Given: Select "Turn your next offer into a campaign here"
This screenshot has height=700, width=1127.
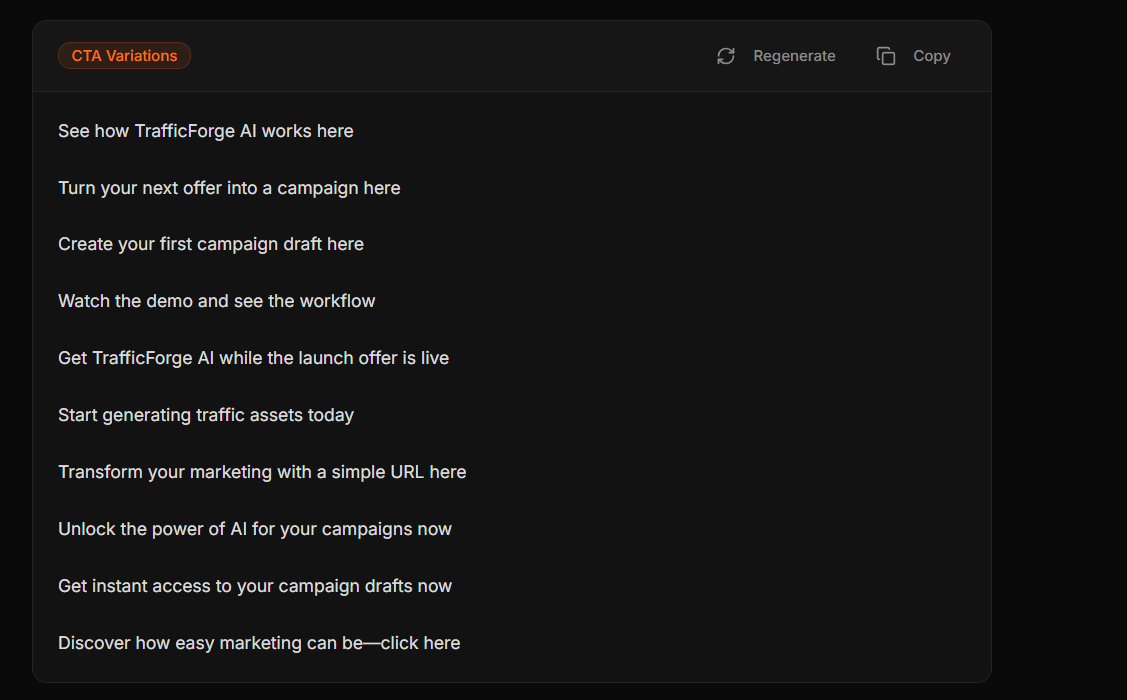Looking at the screenshot, I should 229,188.
